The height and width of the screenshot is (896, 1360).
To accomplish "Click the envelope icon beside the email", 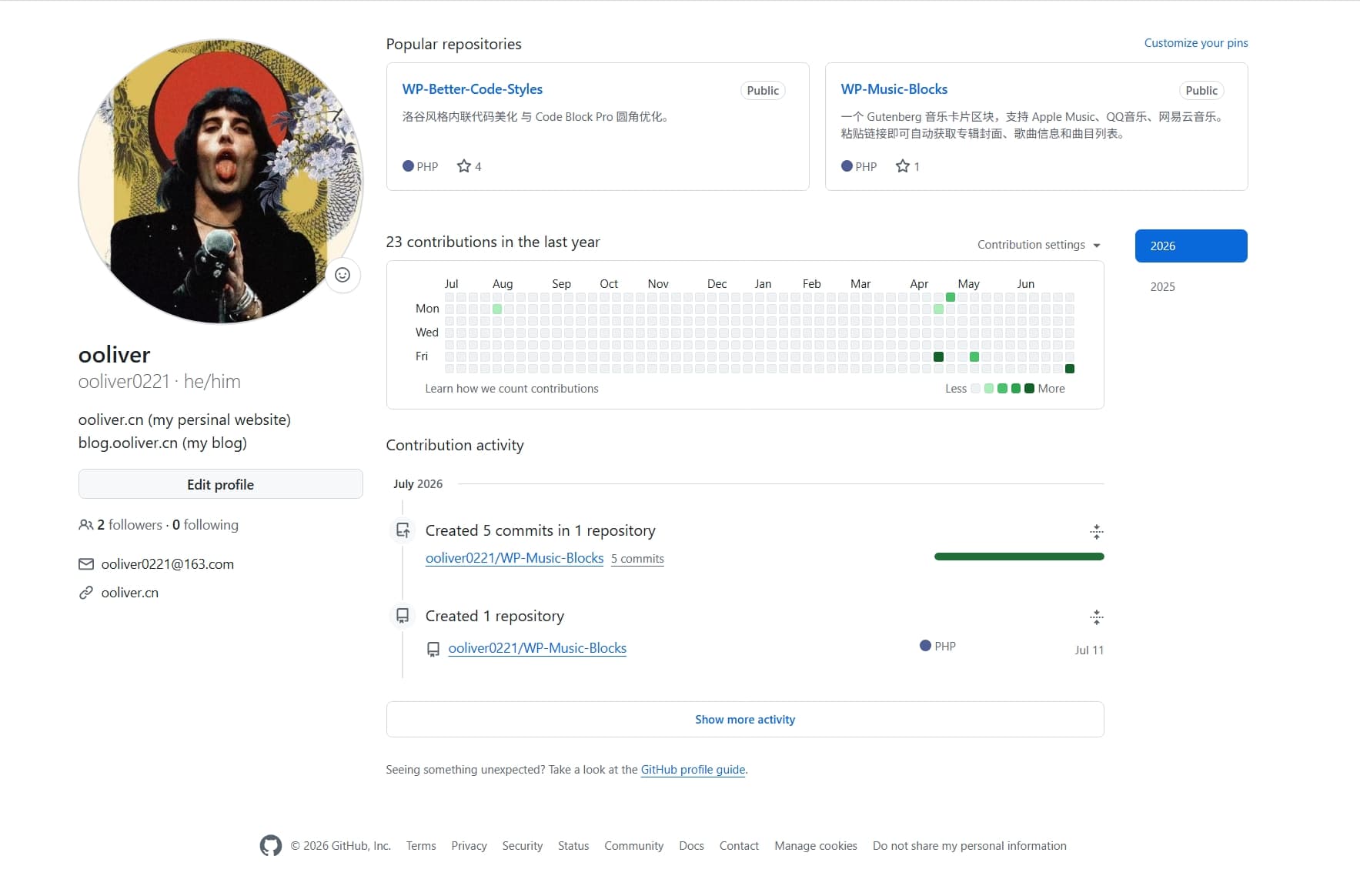I will pyautogui.click(x=85, y=564).
